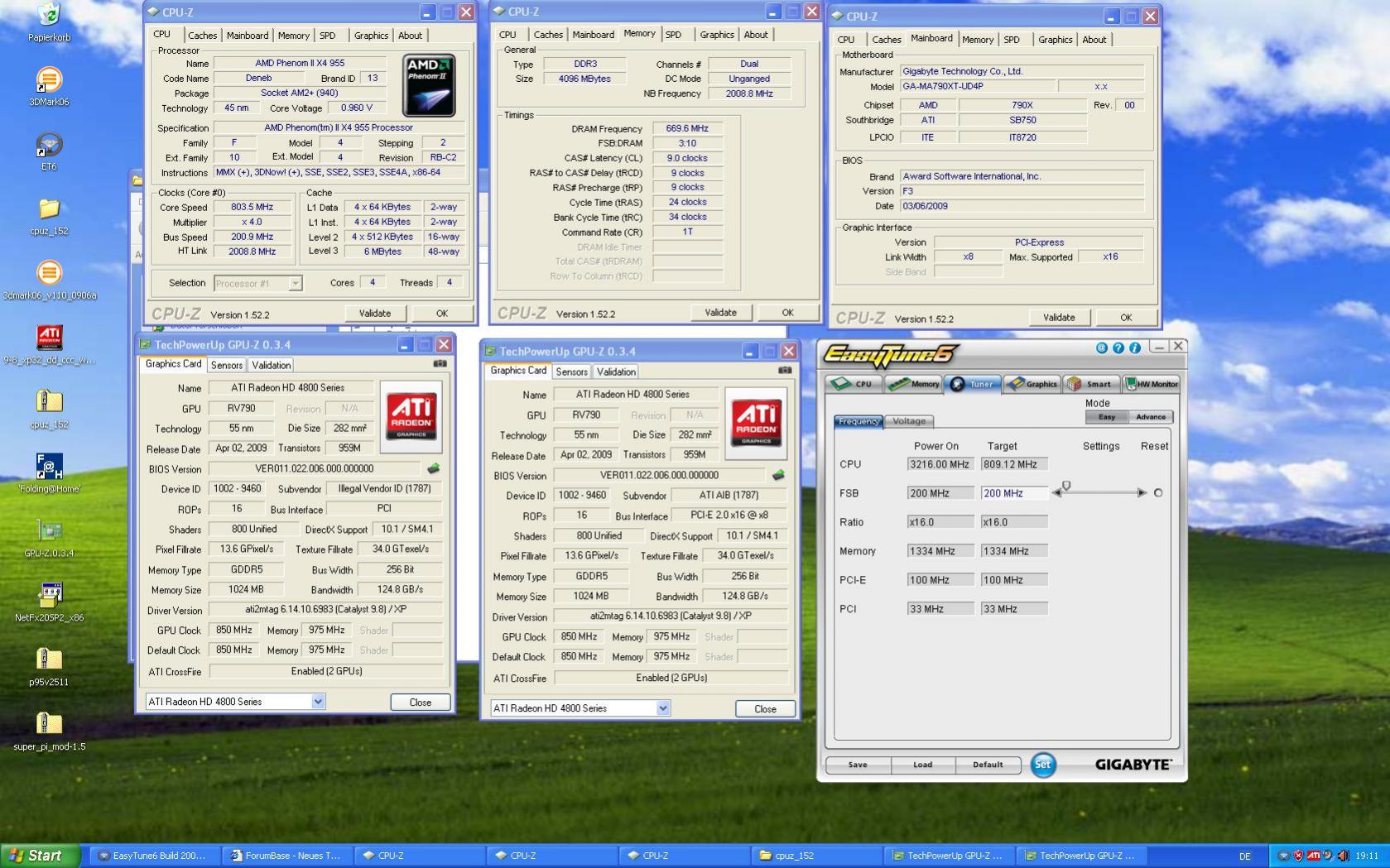Open the Smart tab in EasyTune6
Screen dimensions: 1390x868
pos(1091,384)
